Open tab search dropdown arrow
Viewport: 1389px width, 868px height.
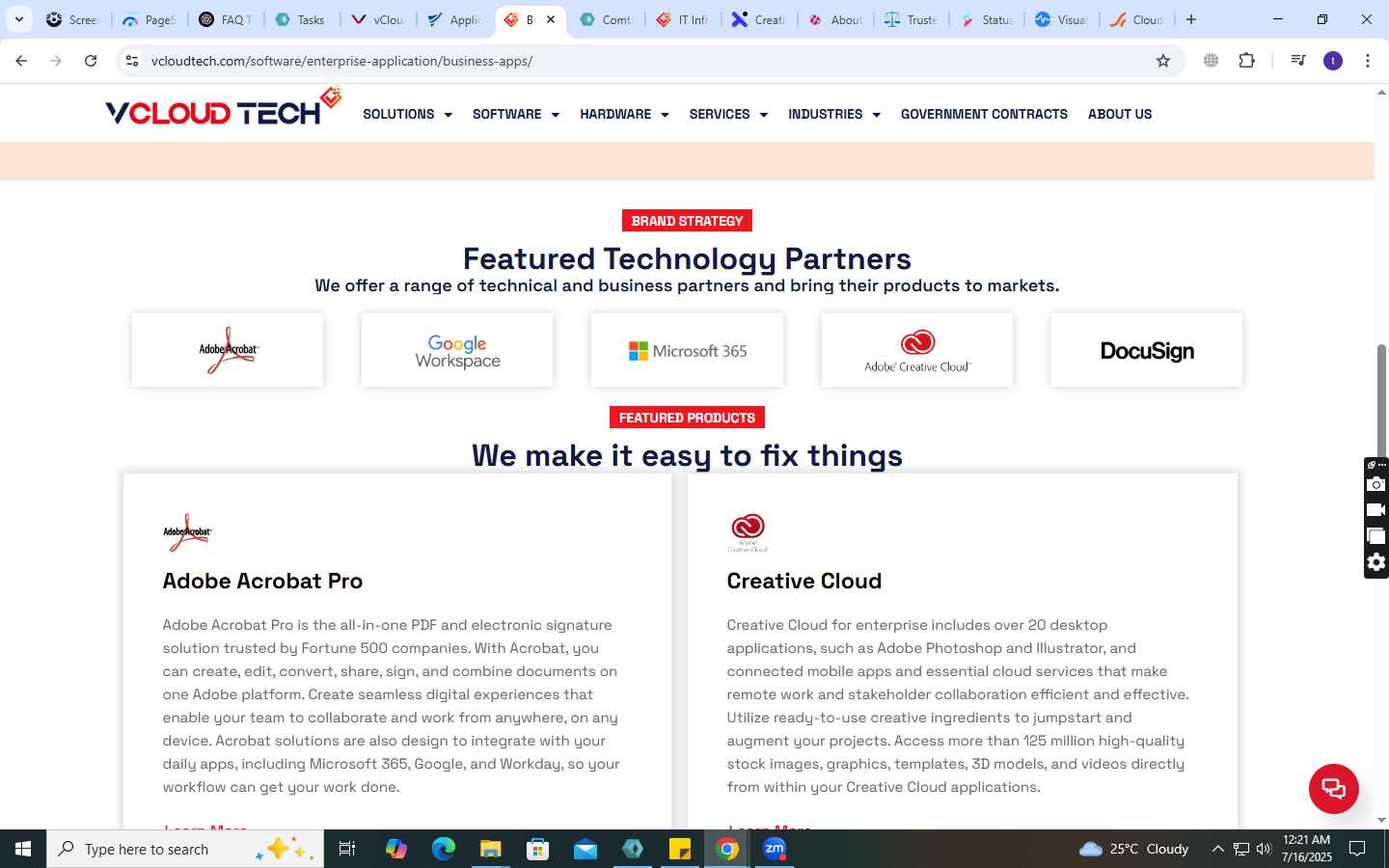18,19
